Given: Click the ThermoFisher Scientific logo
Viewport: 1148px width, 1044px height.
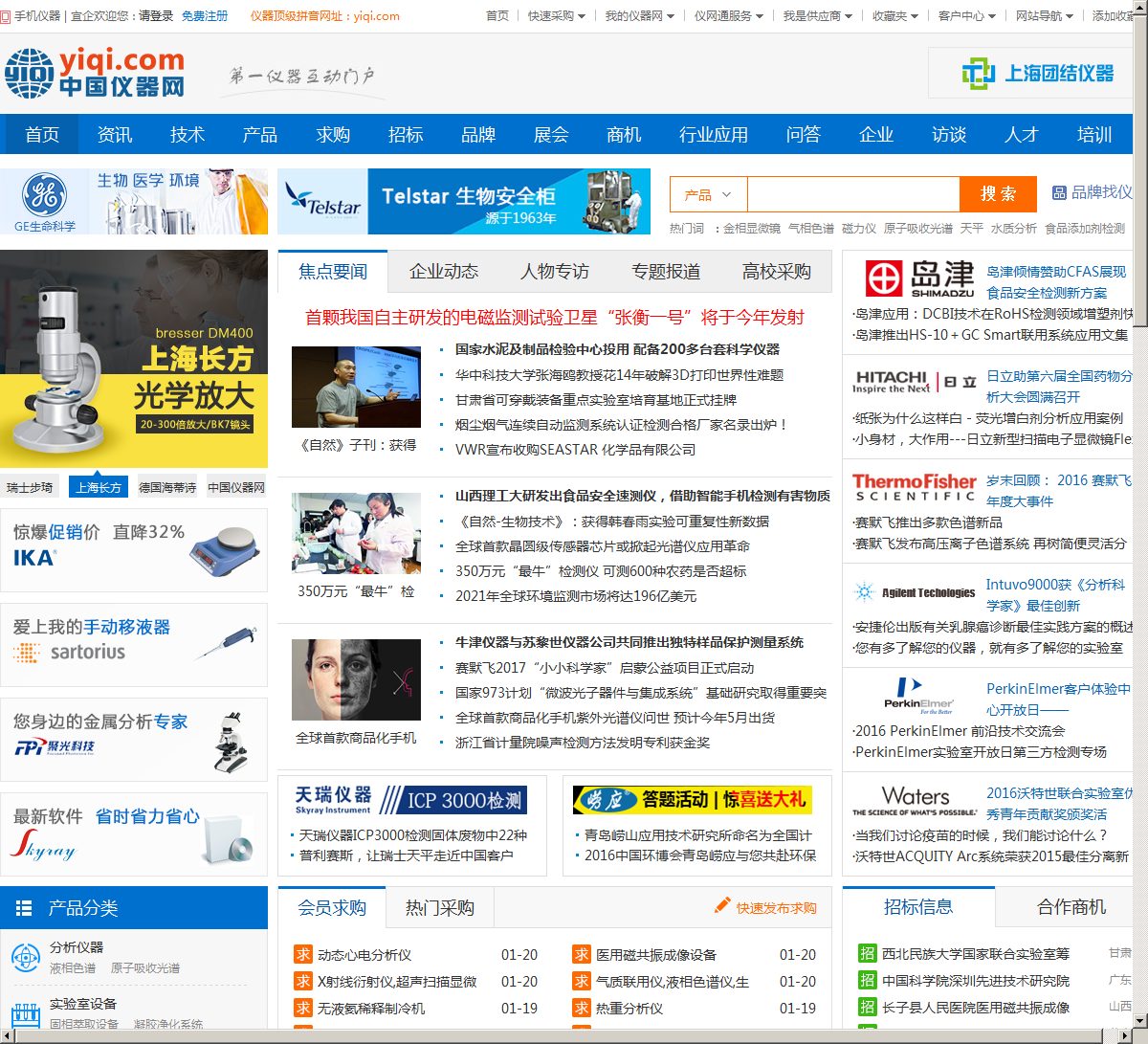Looking at the screenshot, I should [x=915, y=487].
